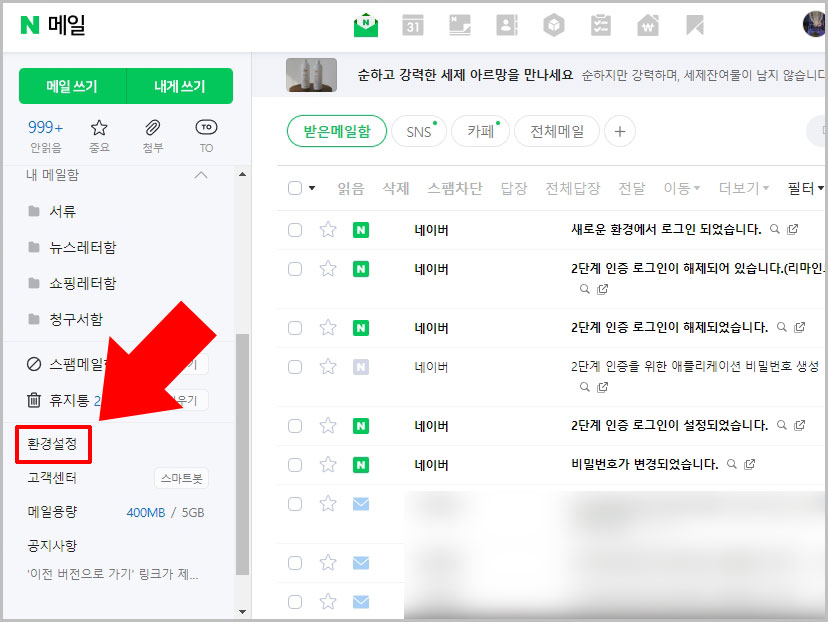Viewport: 828px width, 622px height.
Task: Open the 필터 filter dropdown
Action: [x=803, y=188]
